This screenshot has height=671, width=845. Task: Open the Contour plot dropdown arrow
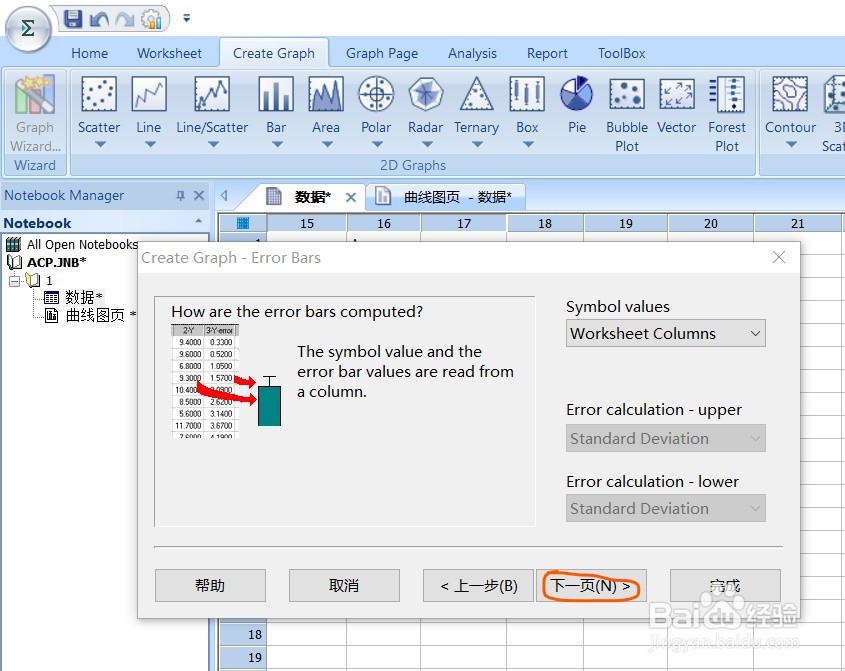pos(791,144)
